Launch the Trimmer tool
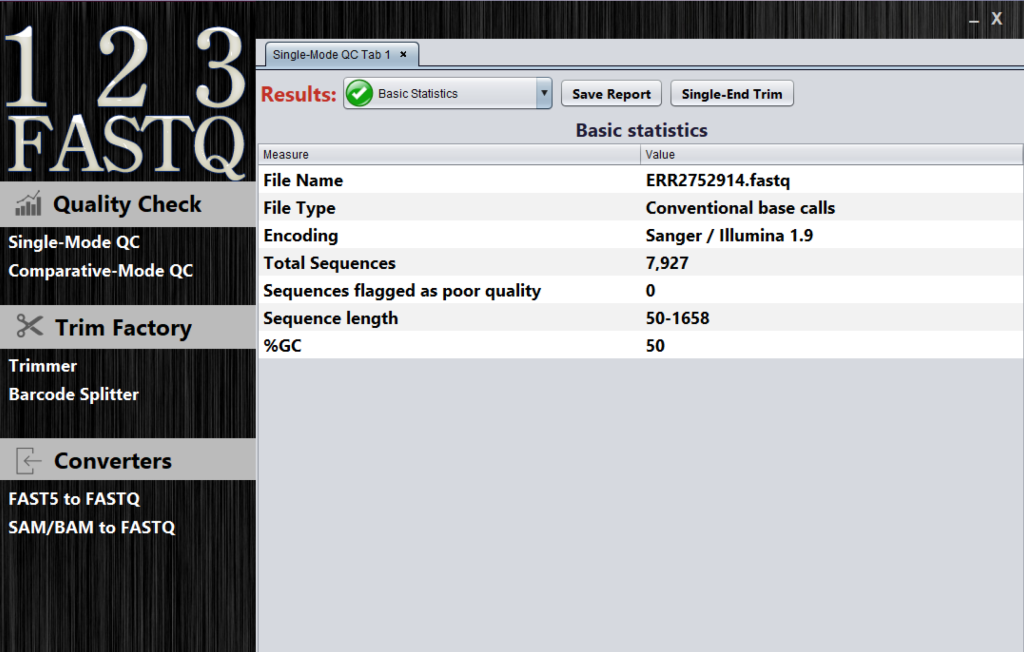Image resolution: width=1024 pixels, height=652 pixels. 42,366
